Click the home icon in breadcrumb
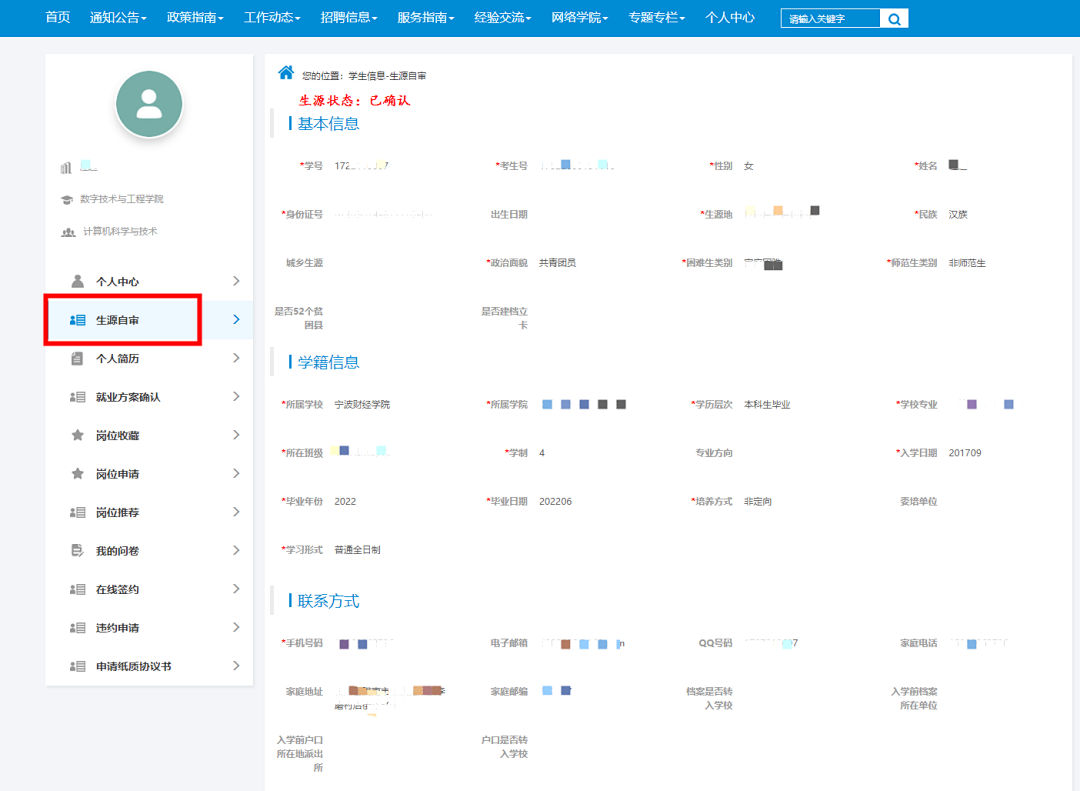Image resolution: width=1080 pixels, height=791 pixels. click(x=286, y=73)
